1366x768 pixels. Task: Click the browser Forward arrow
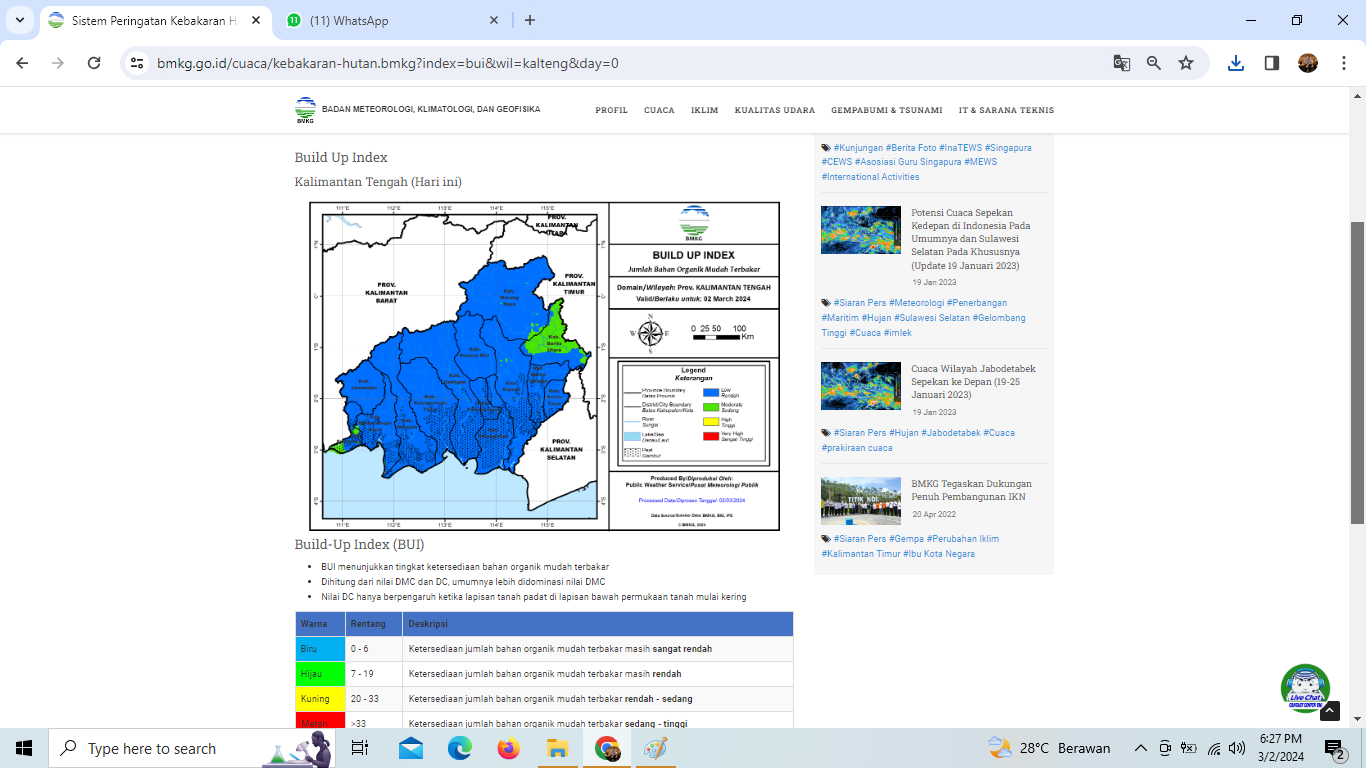click(58, 63)
